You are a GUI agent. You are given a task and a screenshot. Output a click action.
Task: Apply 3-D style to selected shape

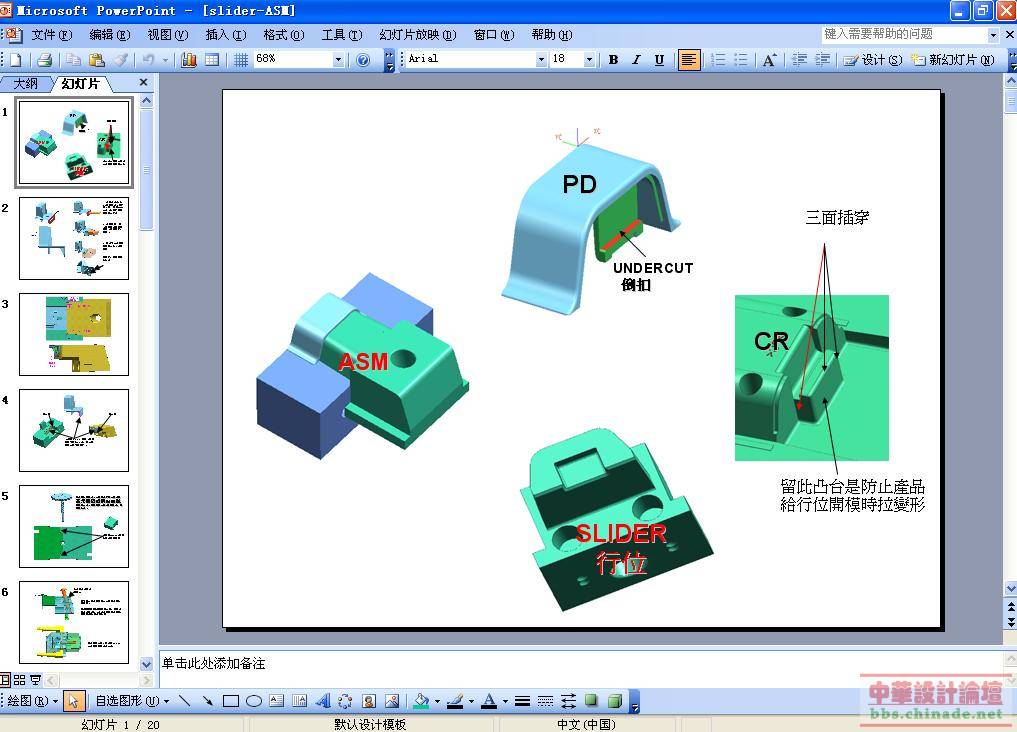[615, 701]
